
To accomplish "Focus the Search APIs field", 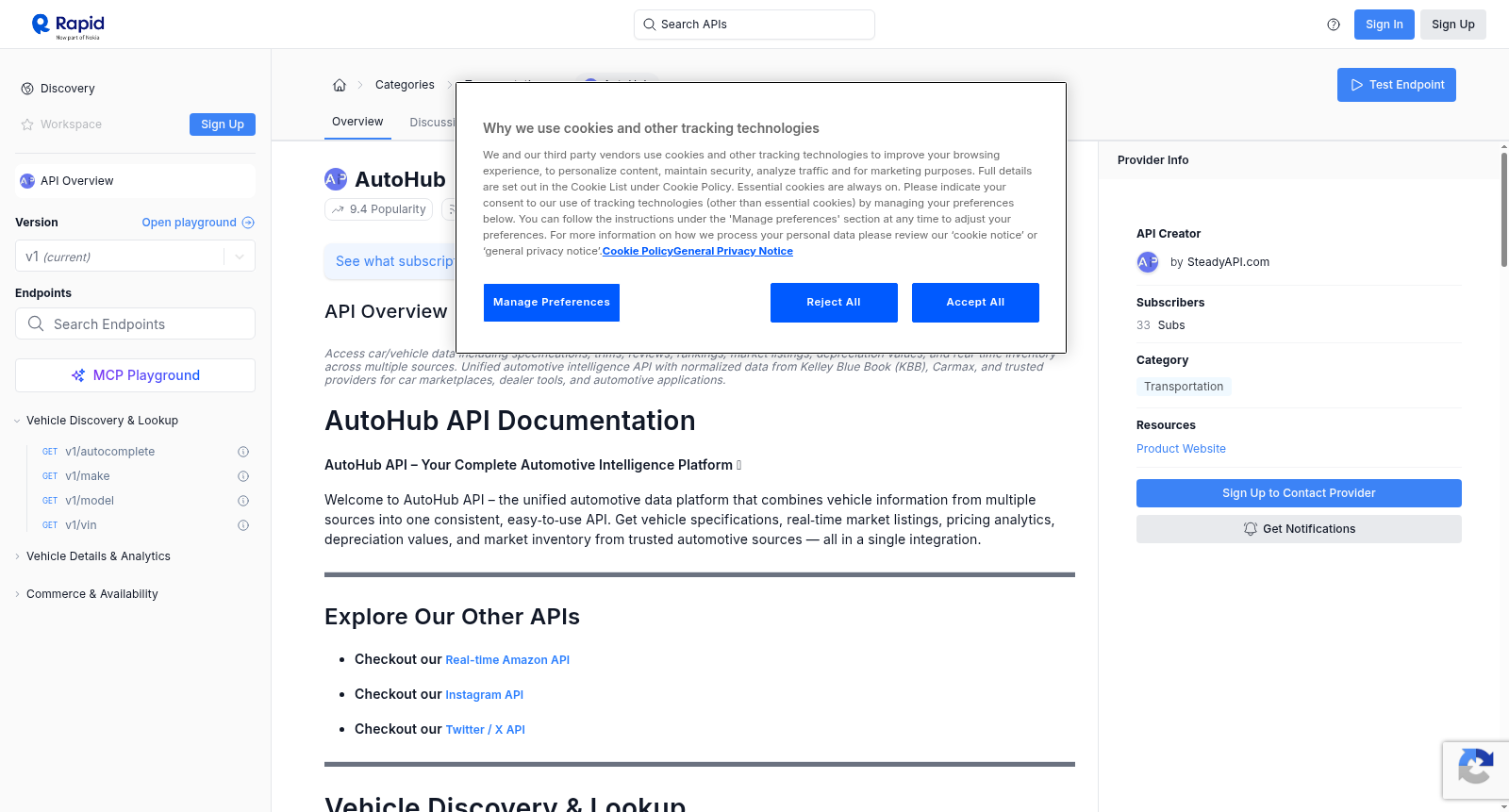I will pos(754,25).
